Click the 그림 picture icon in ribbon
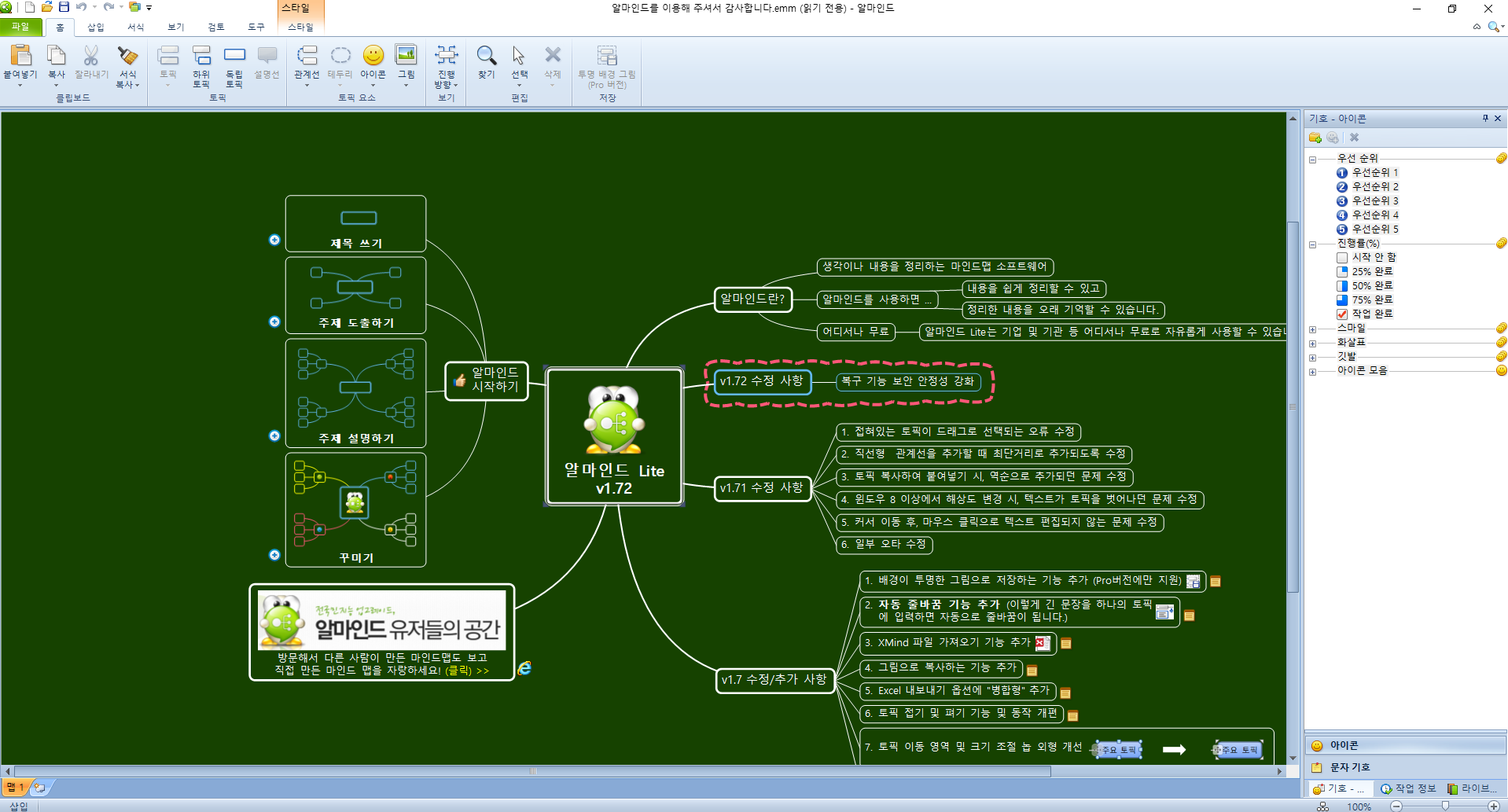The height and width of the screenshot is (812, 1508). (406, 54)
